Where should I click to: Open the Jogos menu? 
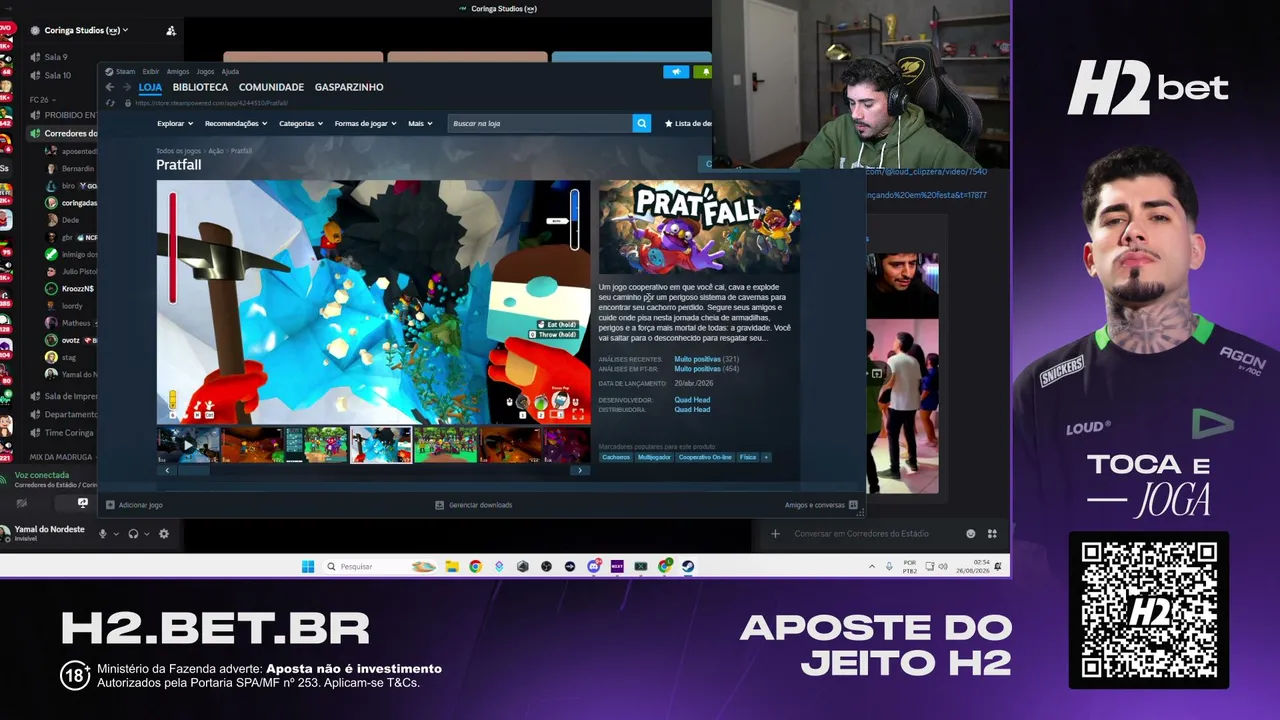coord(205,72)
